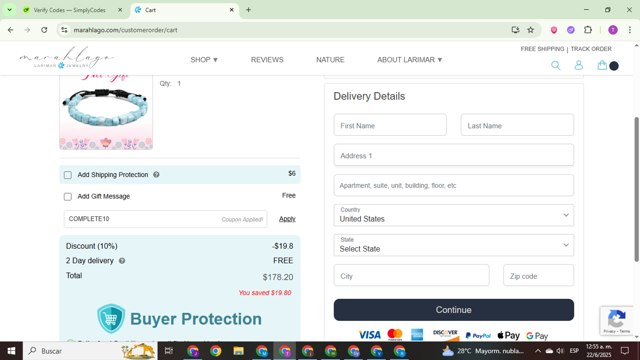Click the City field

(x=411, y=276)
